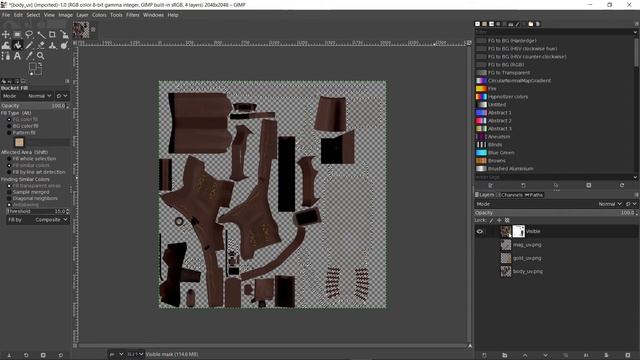Open the layer Mode Normal dropdown
The height and width of the screenshot is (360, 640).
[610, 204]
